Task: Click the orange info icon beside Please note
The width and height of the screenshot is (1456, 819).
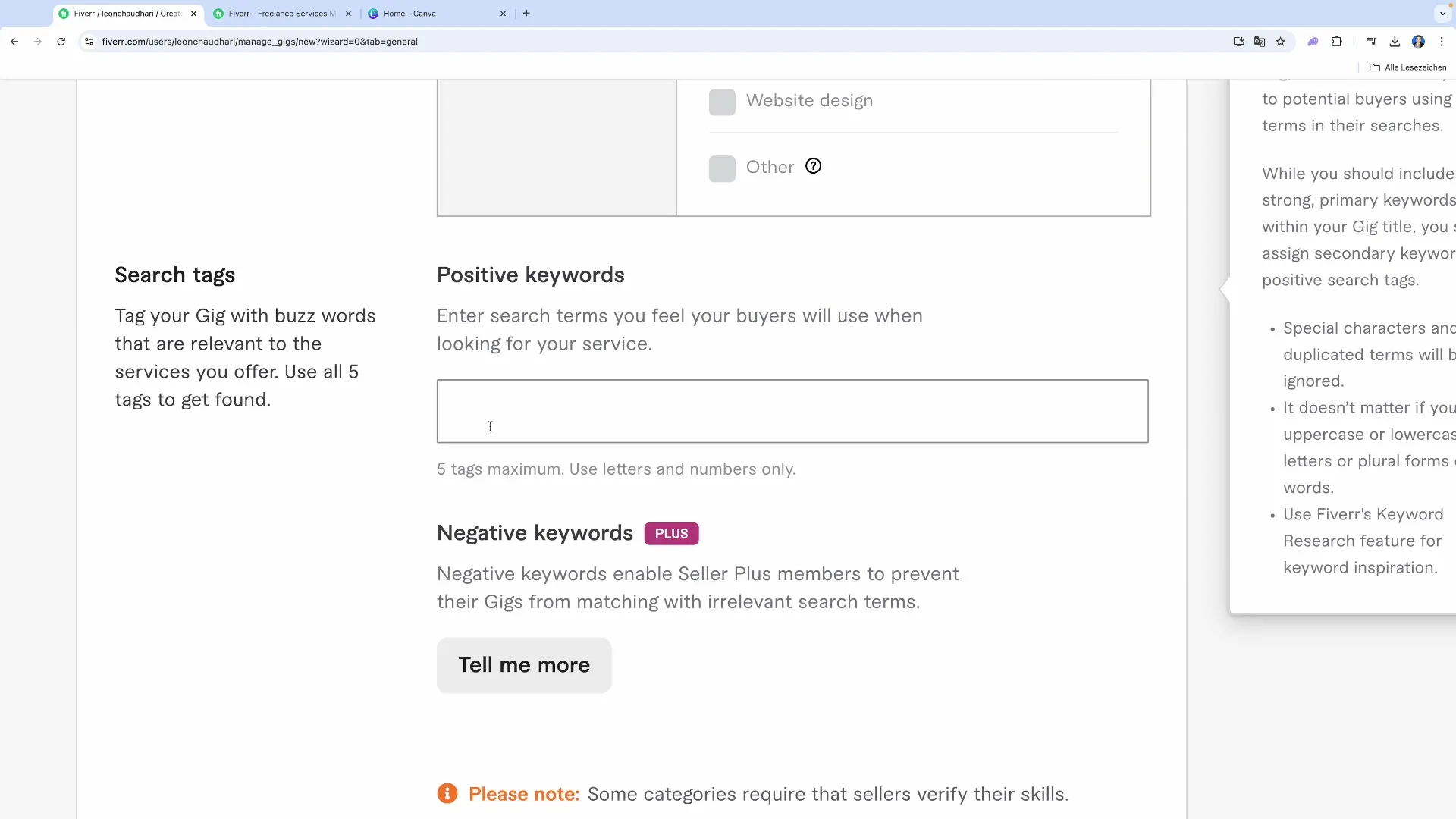Action: click(x=447, y=793)
